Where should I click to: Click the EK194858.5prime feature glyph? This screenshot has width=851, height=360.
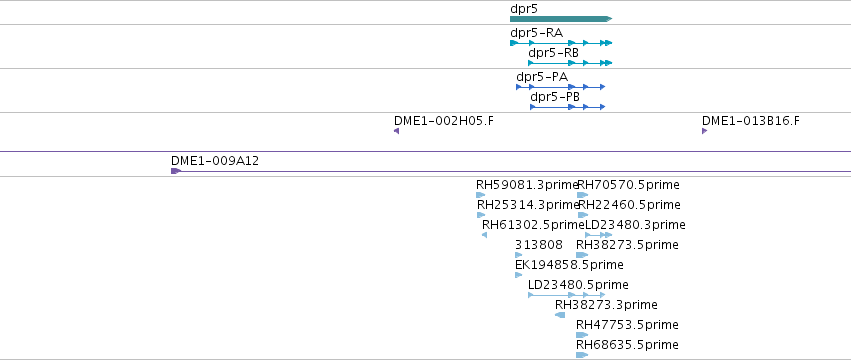pos(518,275)
